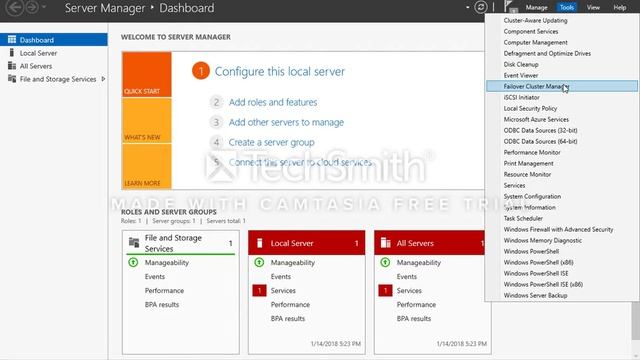
Task: Click Manageability green icon in Local Server tile
Action: 259,262
